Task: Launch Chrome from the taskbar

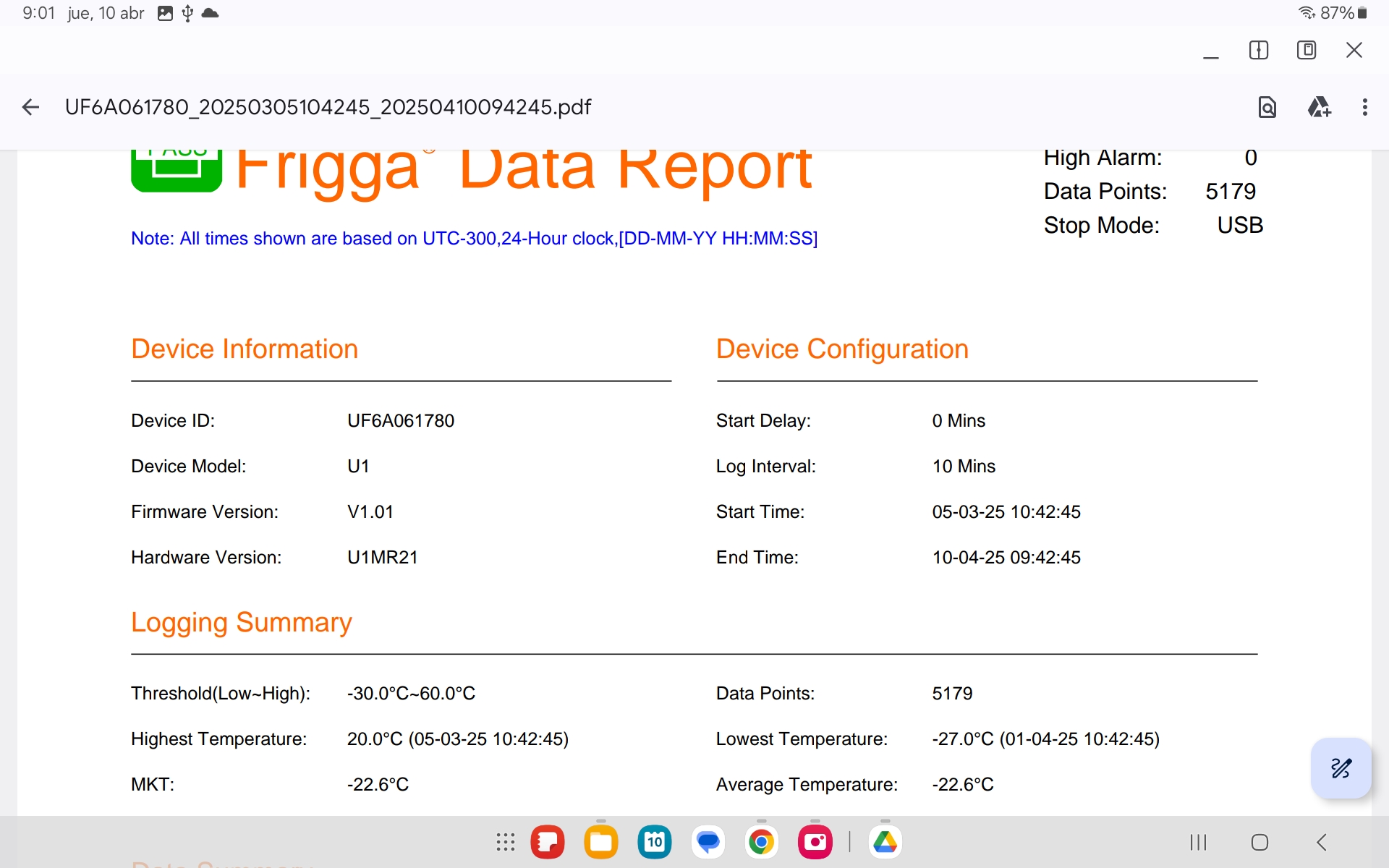Action: 762,842
